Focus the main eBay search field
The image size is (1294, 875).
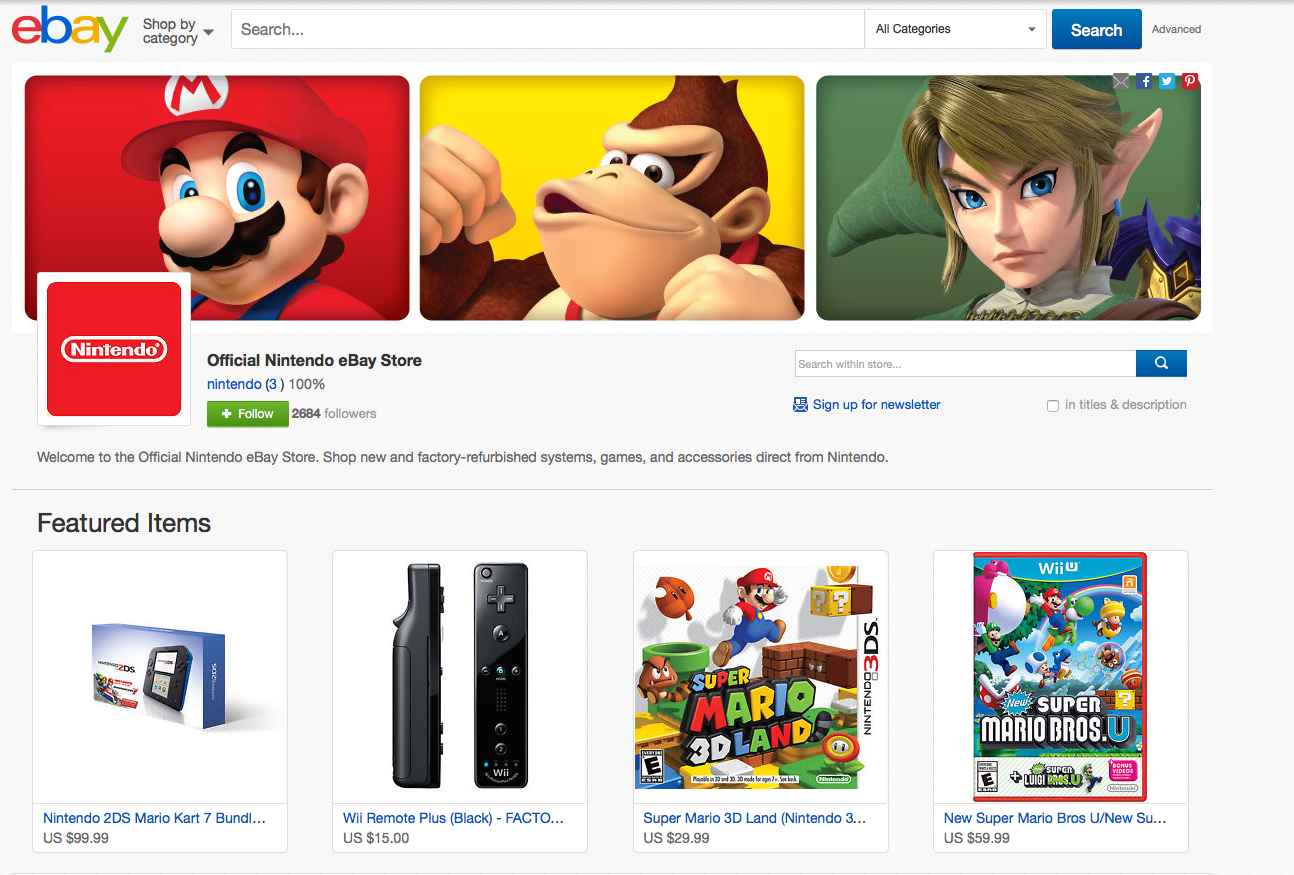coord(548,29)
